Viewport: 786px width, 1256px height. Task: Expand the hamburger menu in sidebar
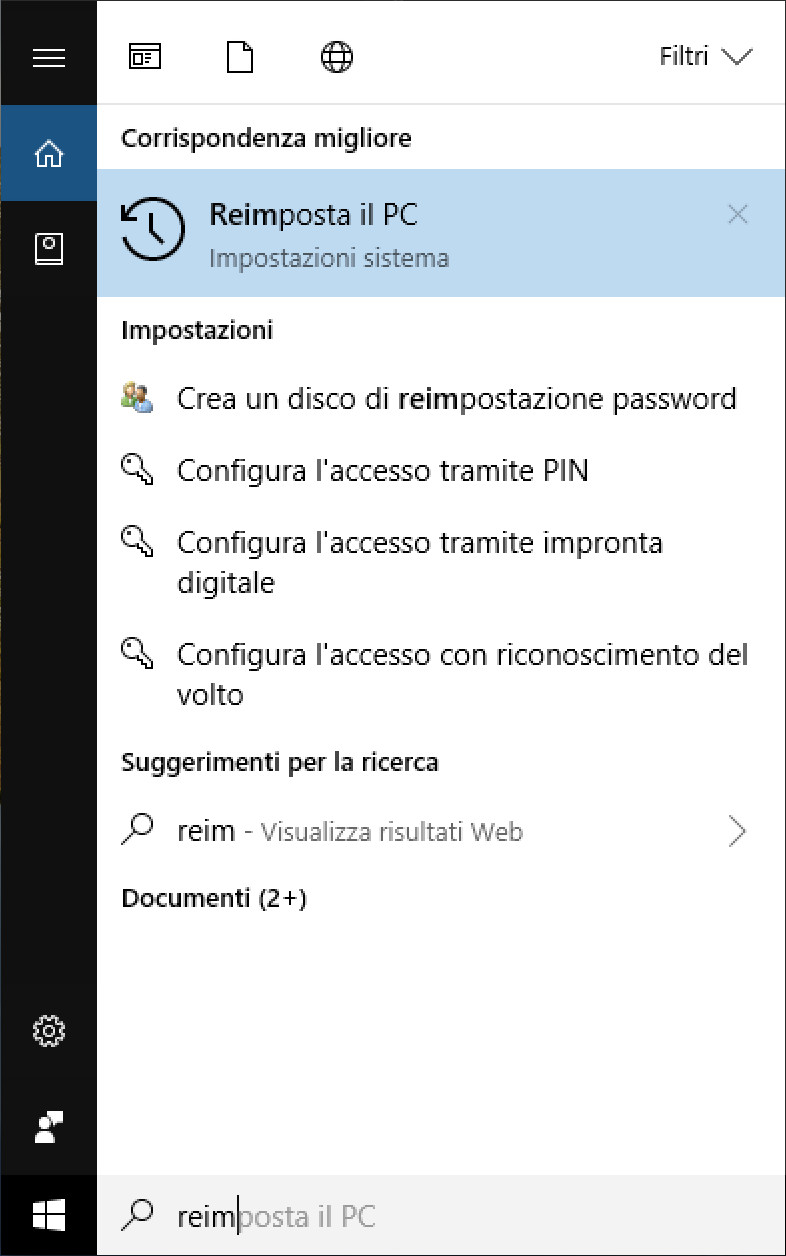click(x=48, y=58)
